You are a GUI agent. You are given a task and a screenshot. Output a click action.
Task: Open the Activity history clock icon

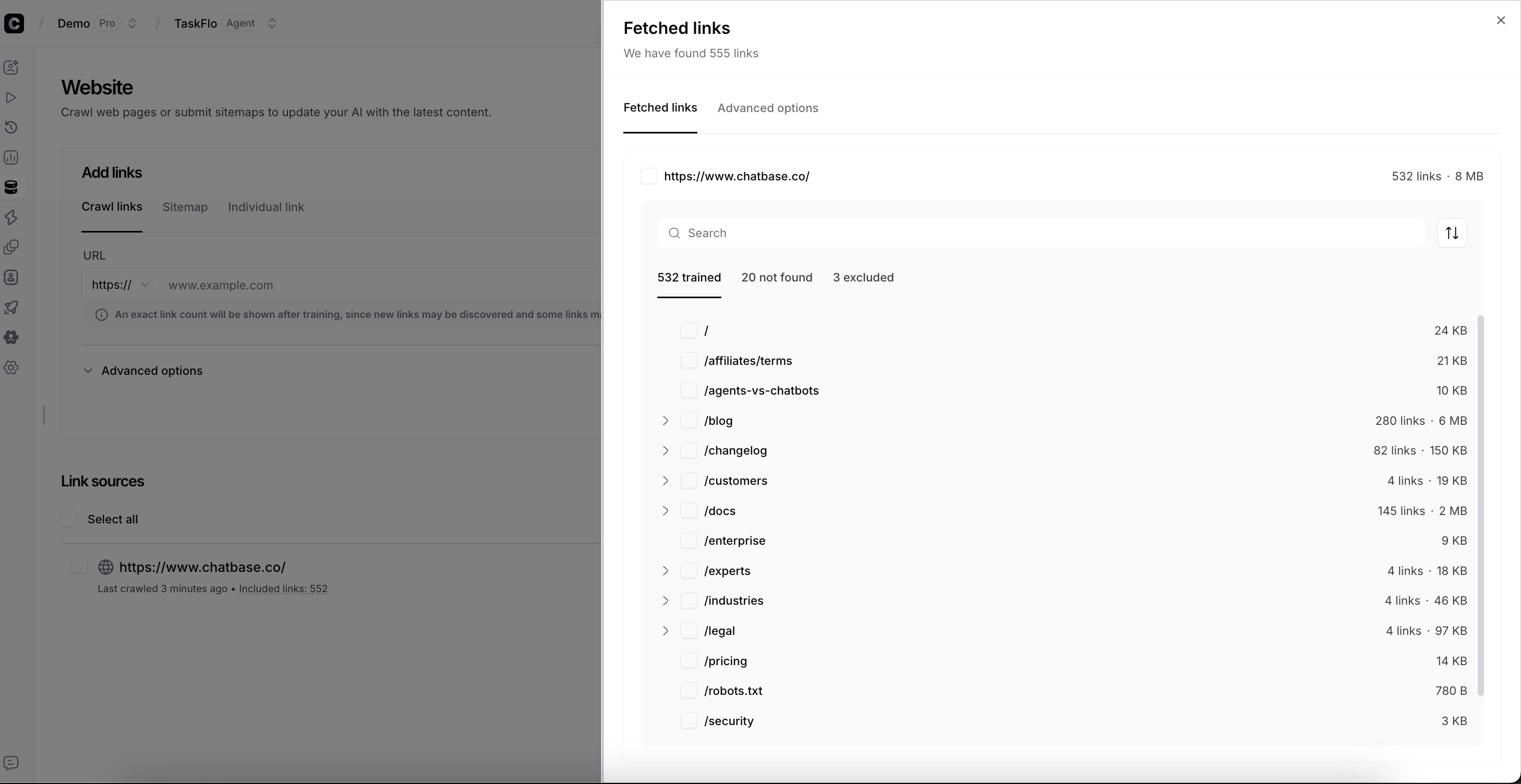(11, 127)
